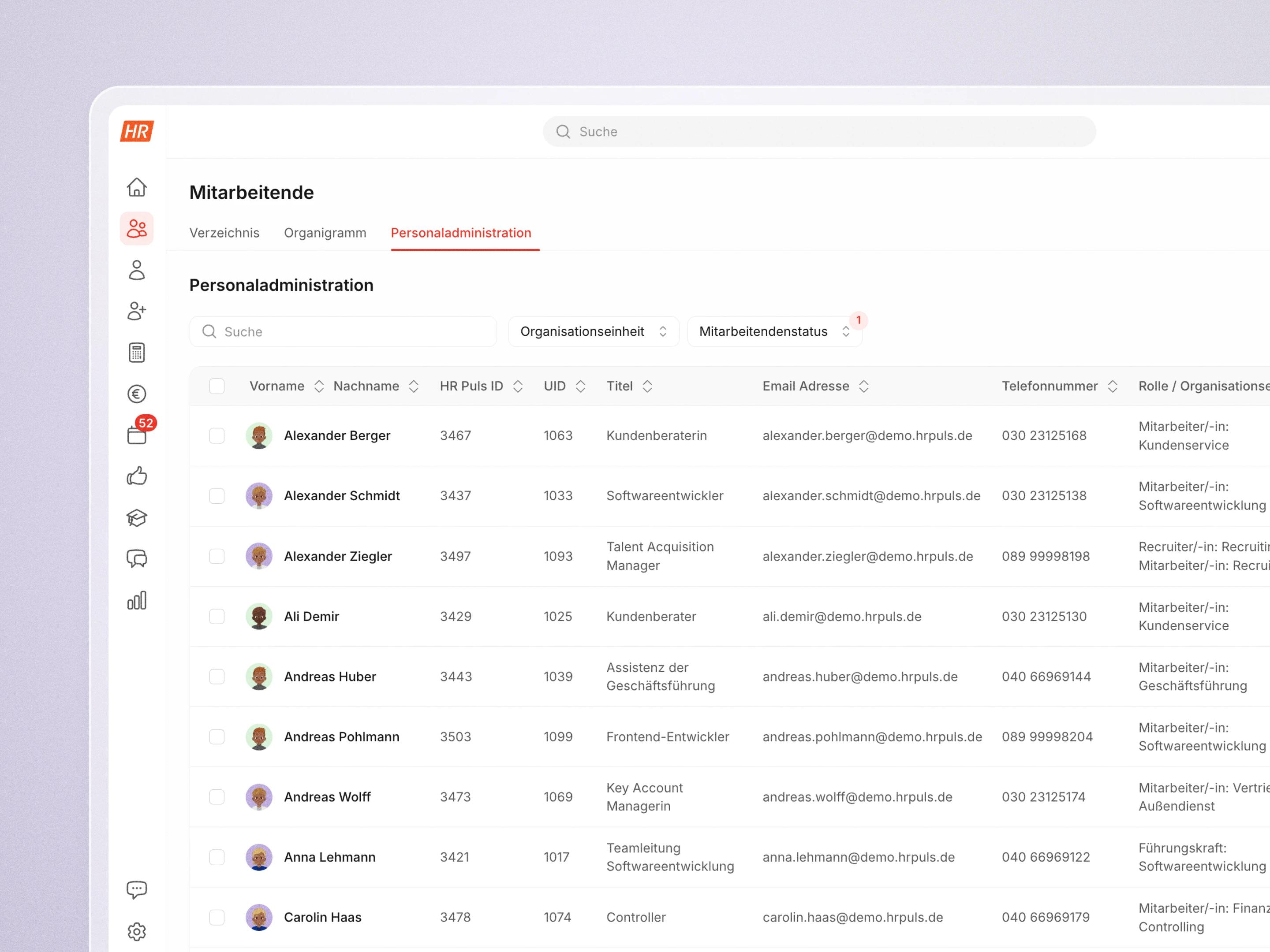Open the bar chart analytics icon
Screen dimensions: 1270x952
[x=137, y=600]
